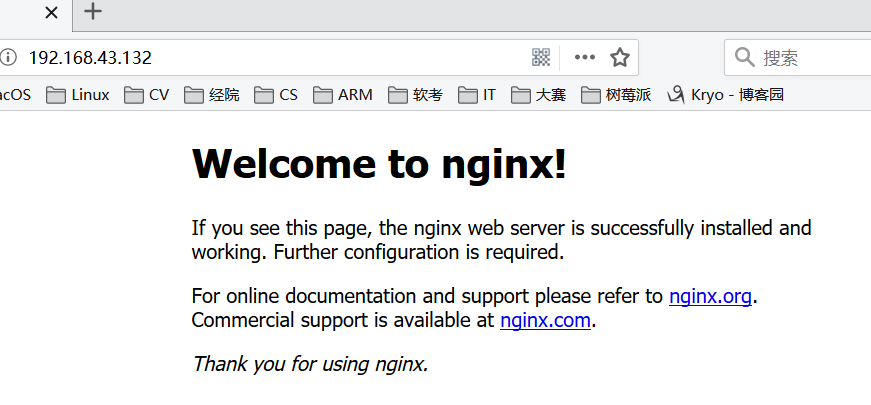Open the 树莓派 bookmarks folder
The height and width of the screenshot is (405, 871).
click(615, 95)
